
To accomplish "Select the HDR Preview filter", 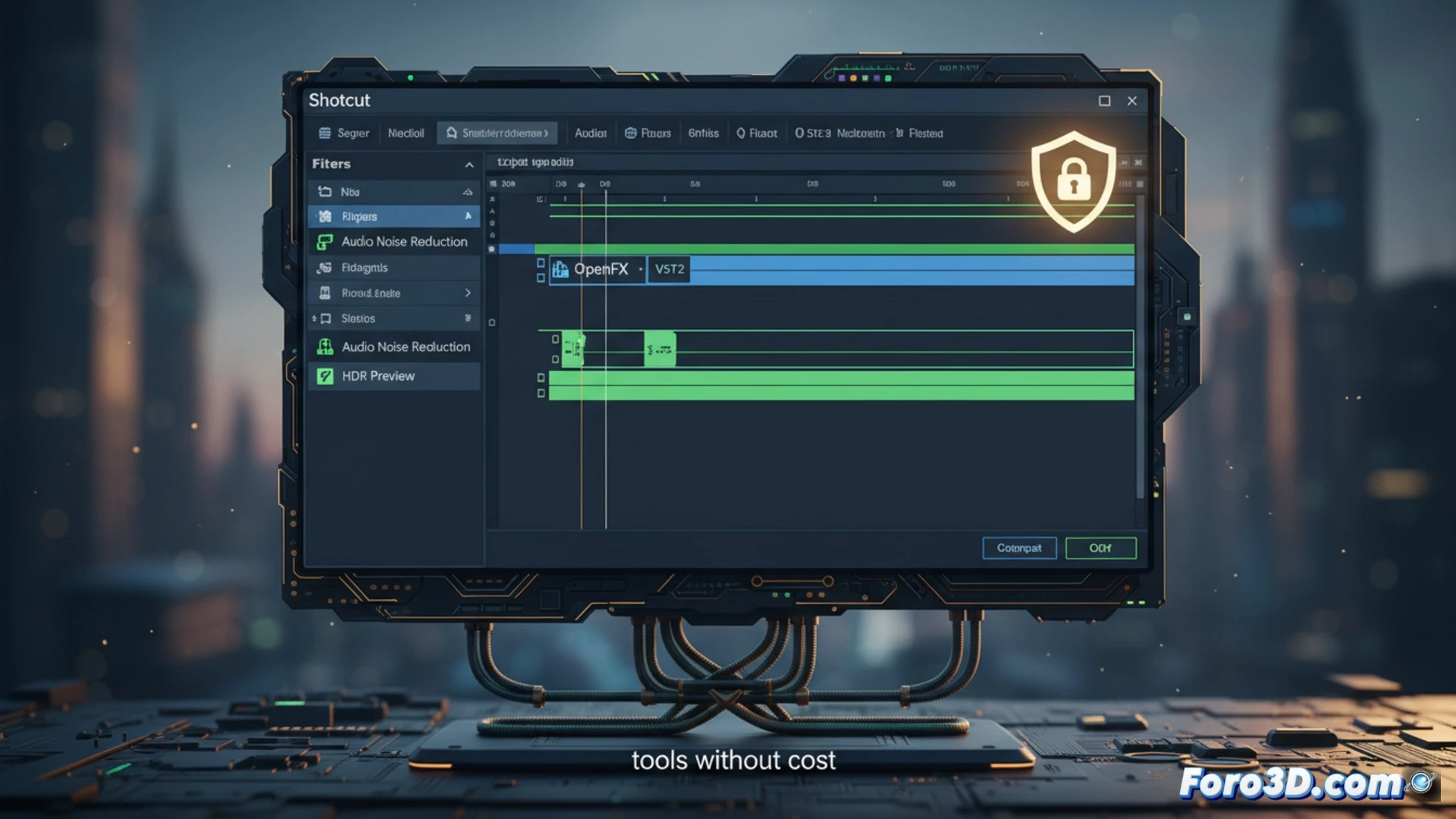I will pyautogui.click(x=394, y=376).
